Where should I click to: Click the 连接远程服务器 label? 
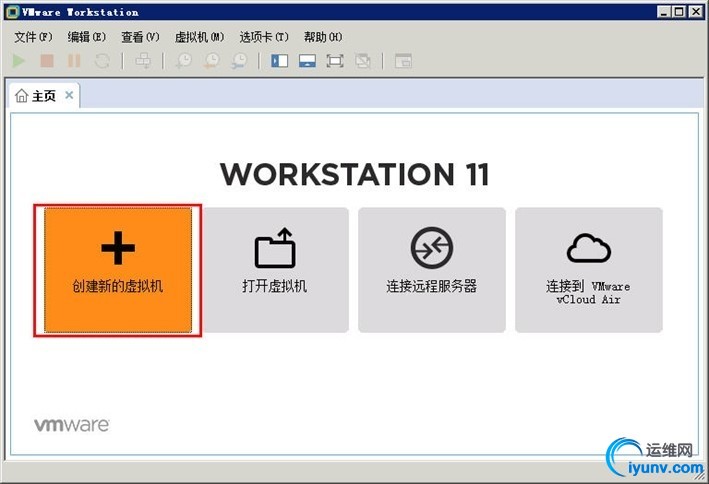pyautogui.click(x=432, y=286)
